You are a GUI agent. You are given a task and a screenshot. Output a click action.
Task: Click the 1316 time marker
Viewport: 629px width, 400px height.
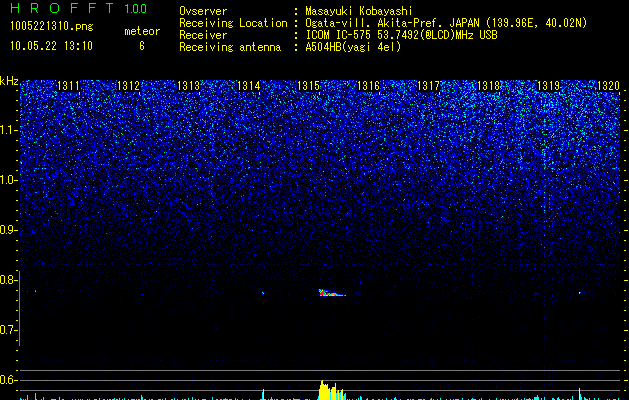coord(368,86)
